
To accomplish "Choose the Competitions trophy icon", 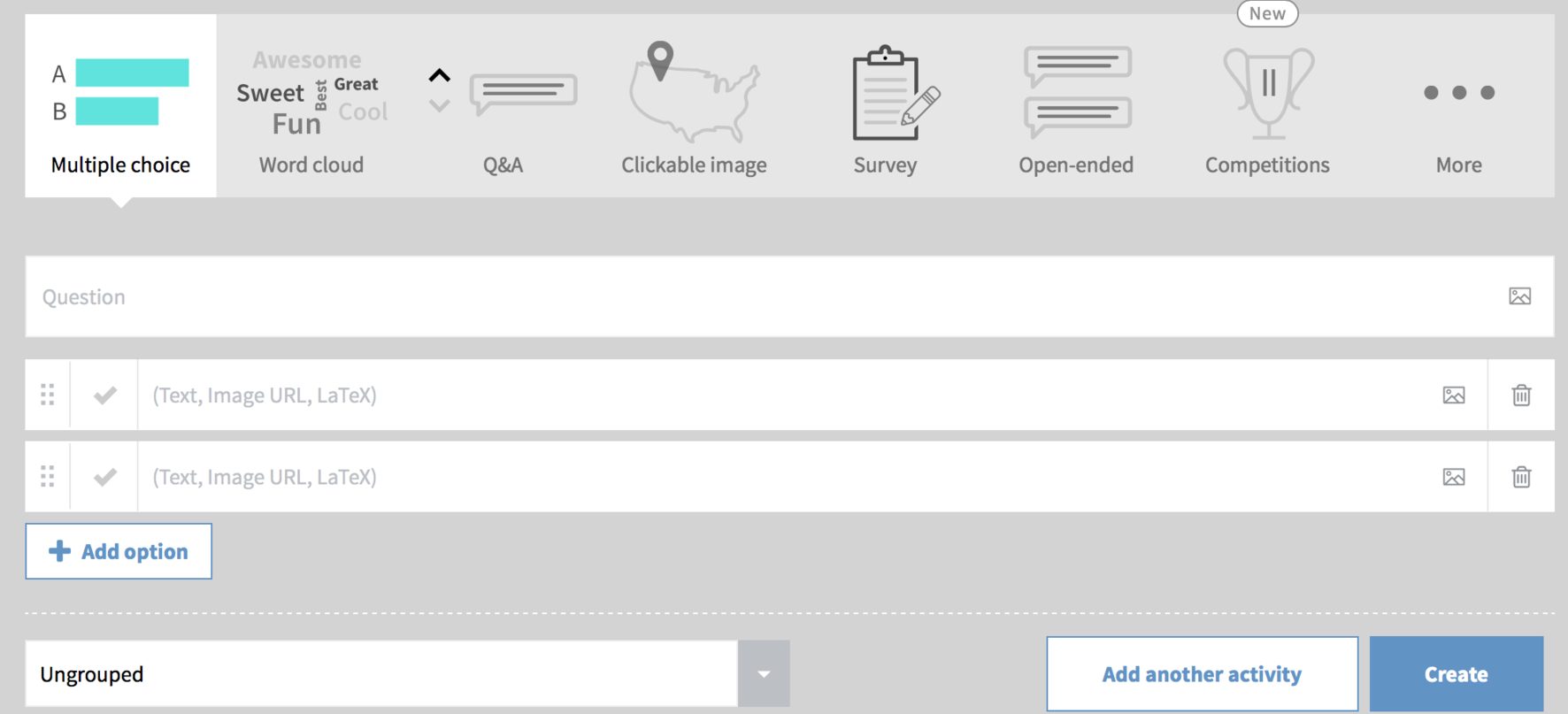I will click(x=1268, y=93).
